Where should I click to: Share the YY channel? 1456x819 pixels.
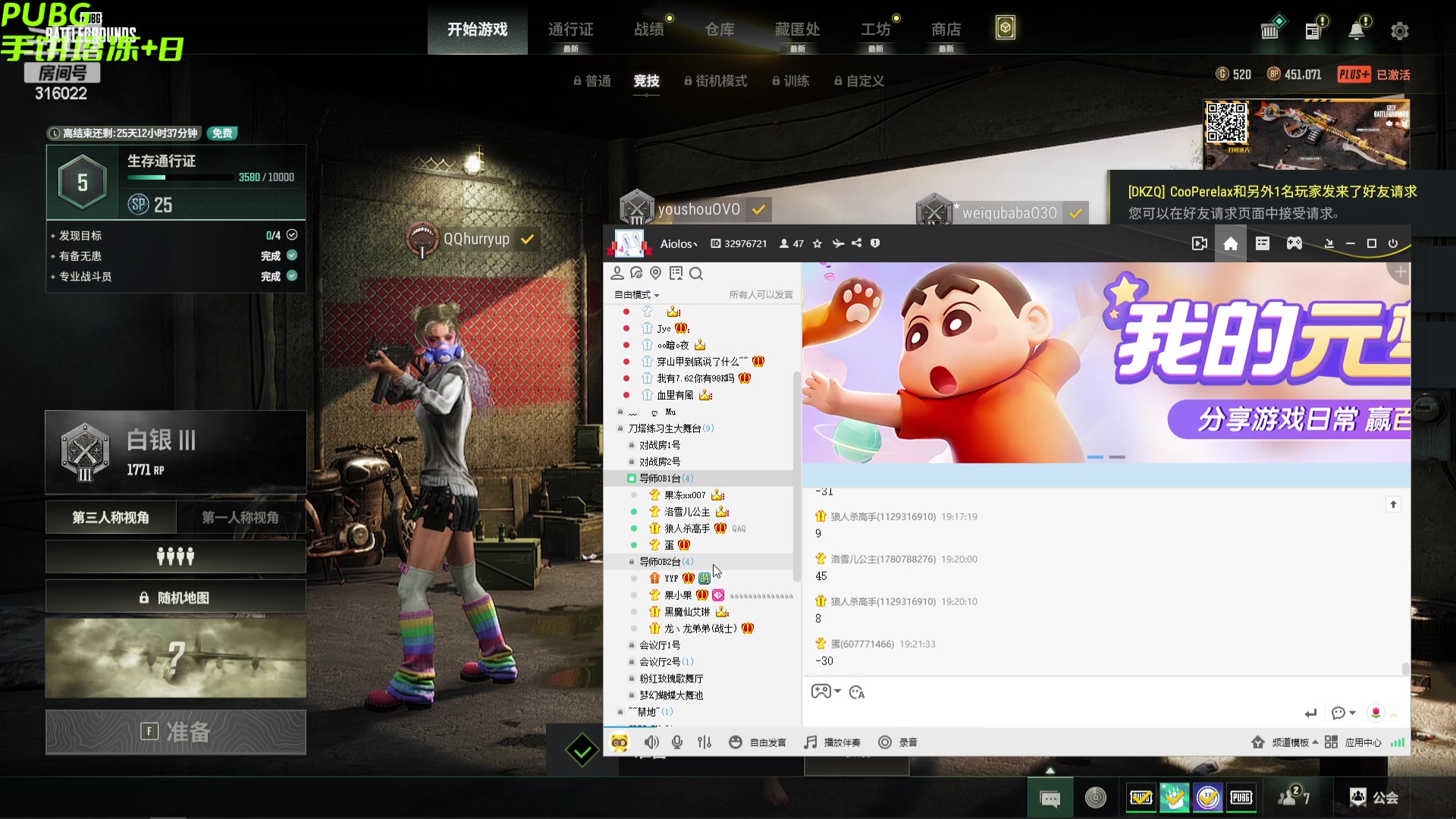pyautogui.click(x=856, y=243)
